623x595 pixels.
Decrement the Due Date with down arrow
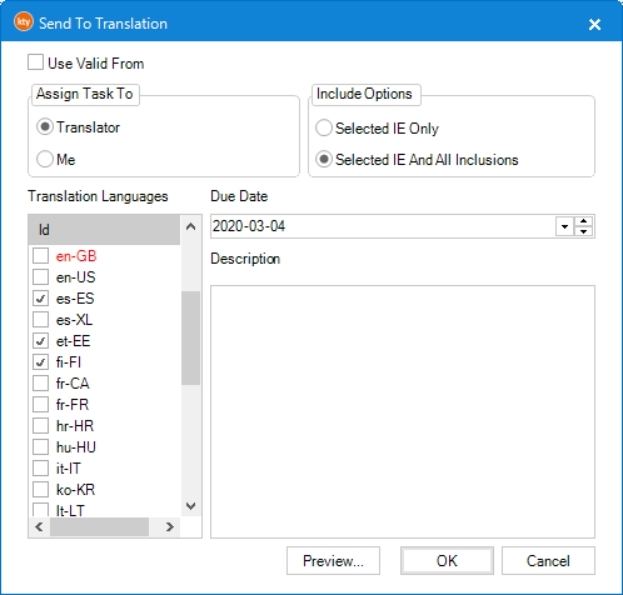(x=585, y=232)
